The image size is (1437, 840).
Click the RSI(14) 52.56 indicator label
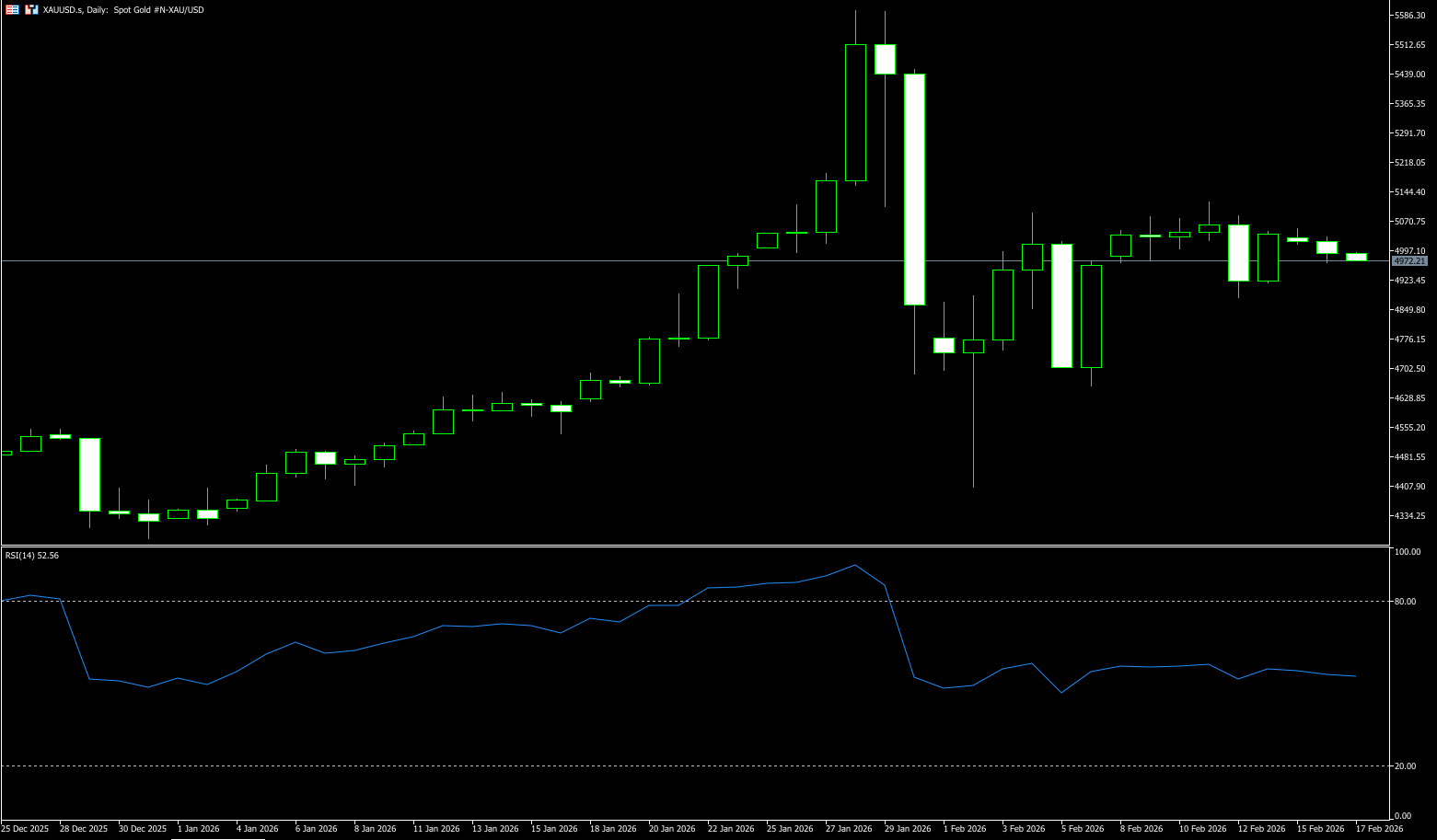point(32,556)
